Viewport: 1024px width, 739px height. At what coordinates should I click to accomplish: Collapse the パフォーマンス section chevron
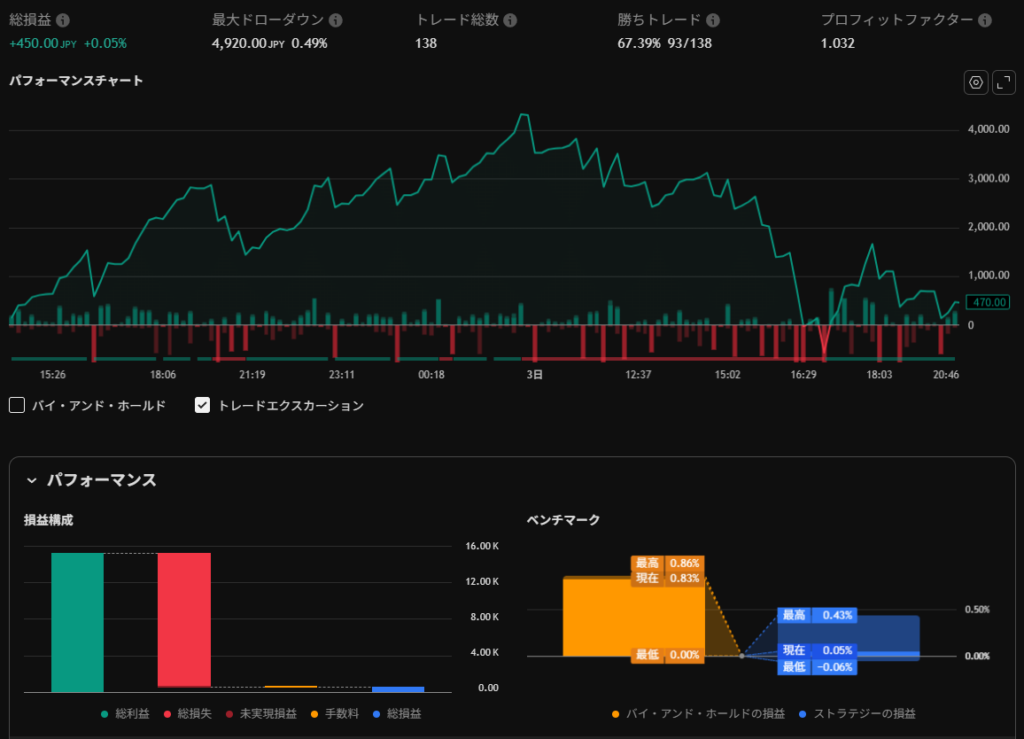point(31,481)
